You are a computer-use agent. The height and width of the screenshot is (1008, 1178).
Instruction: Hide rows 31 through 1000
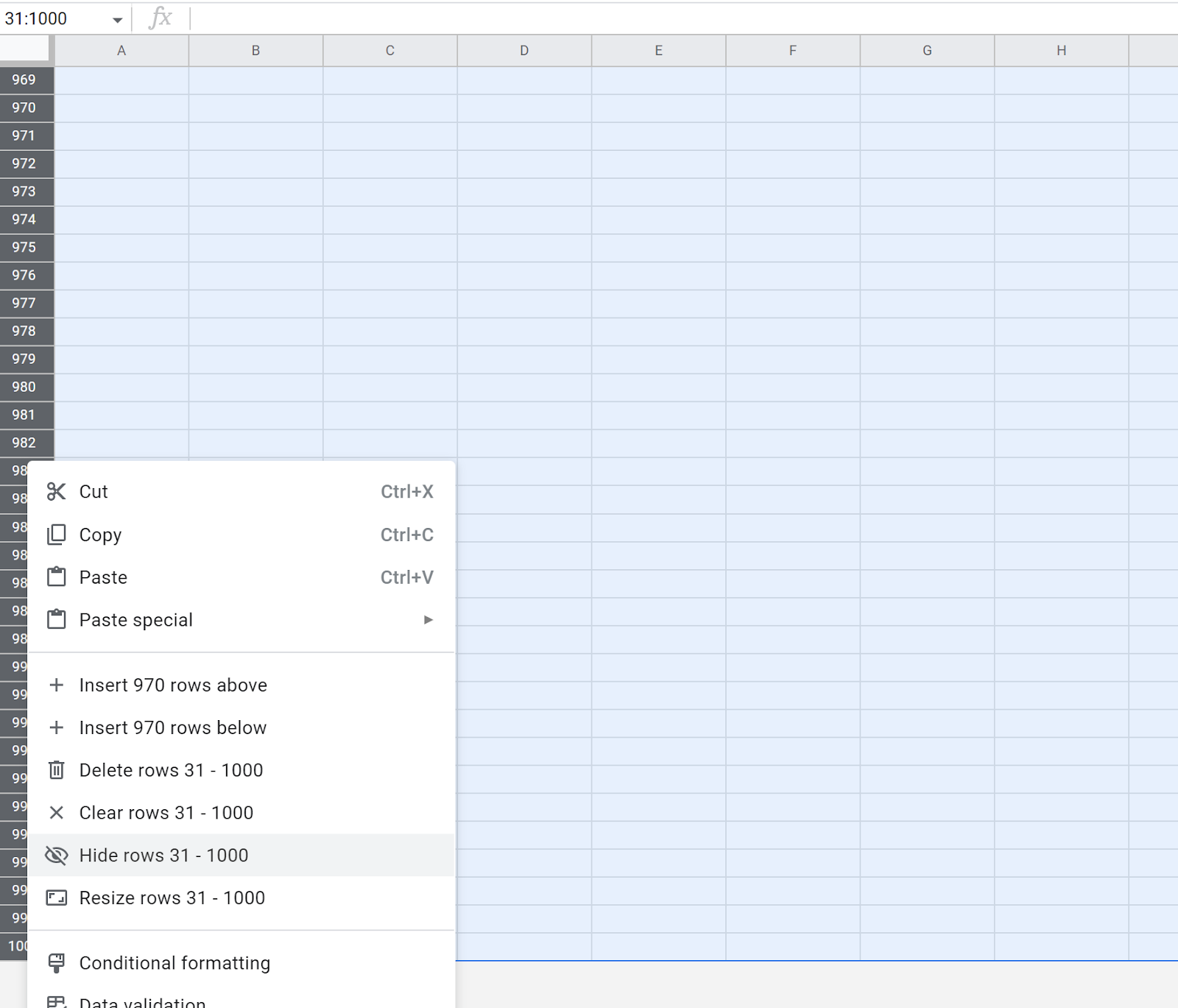point(163,856)
